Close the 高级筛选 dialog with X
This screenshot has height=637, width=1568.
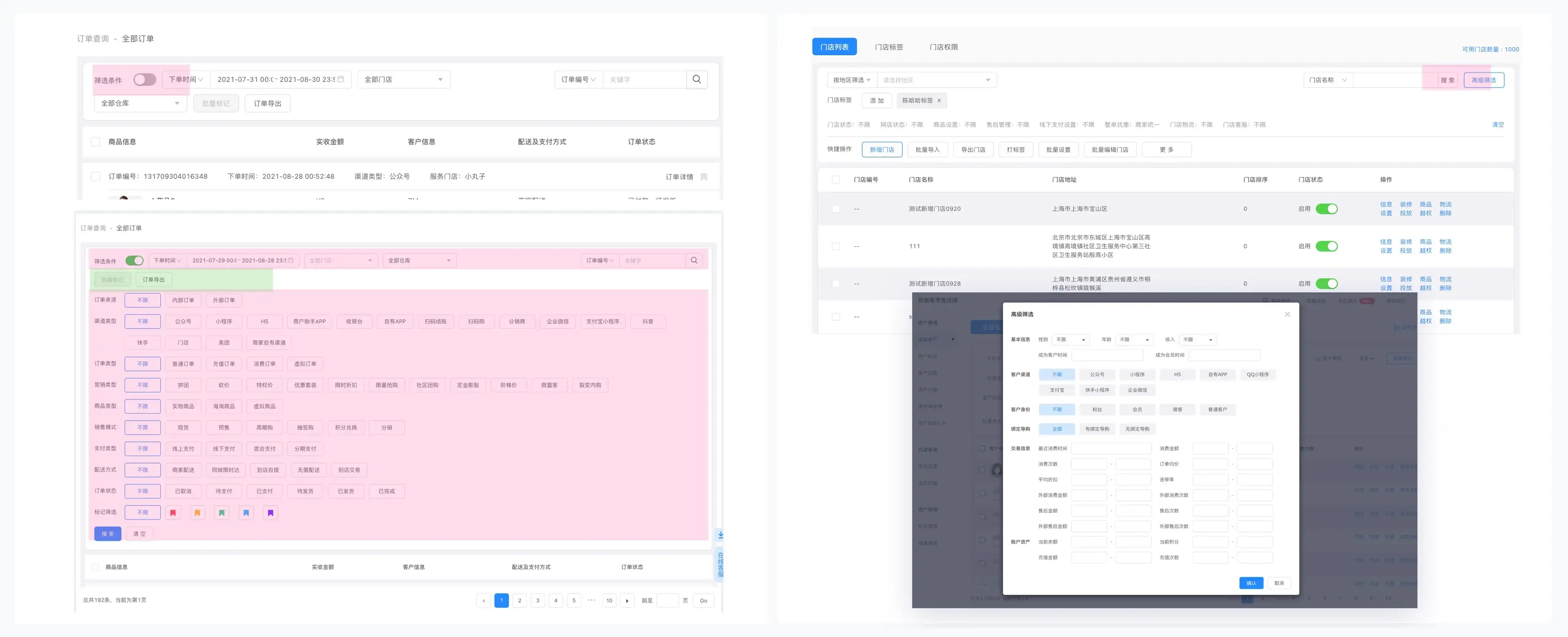1287,314
